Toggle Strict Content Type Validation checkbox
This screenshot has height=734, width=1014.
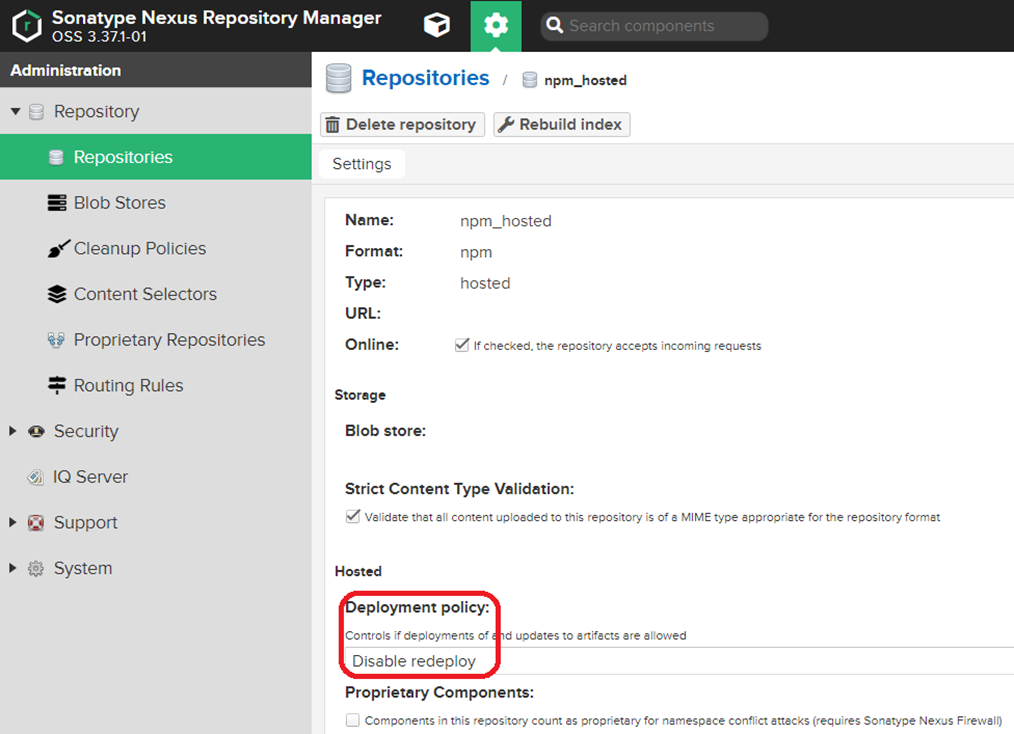tap(352, 516)
